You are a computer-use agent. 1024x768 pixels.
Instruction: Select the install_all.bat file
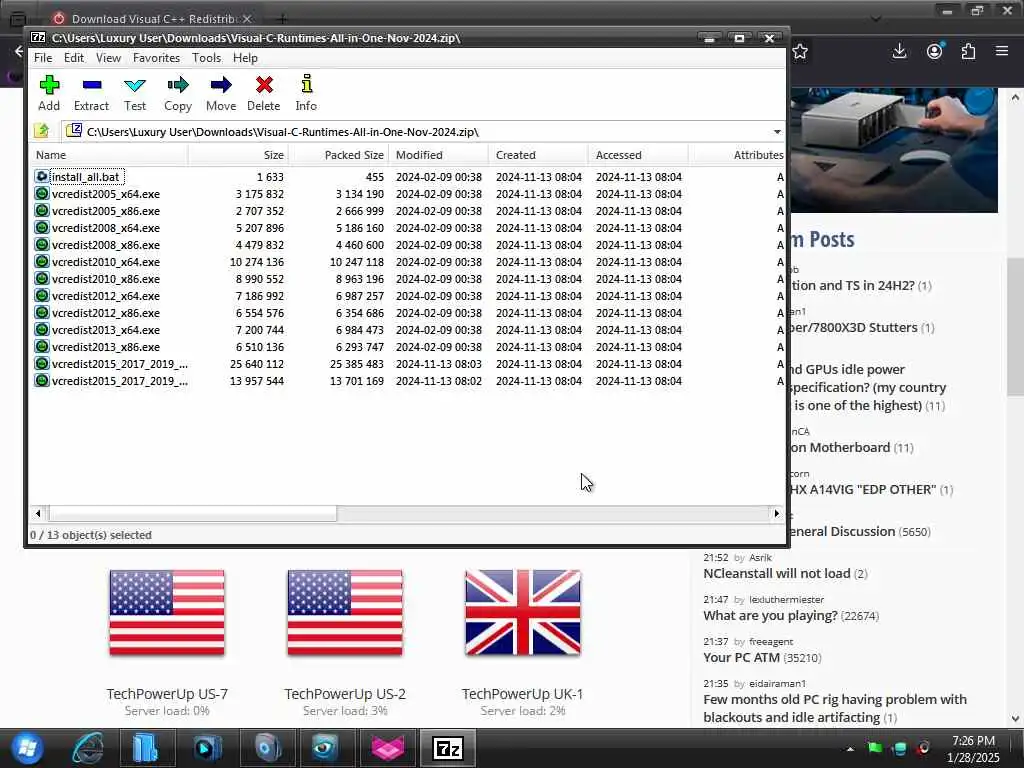(x=86, y=177)
